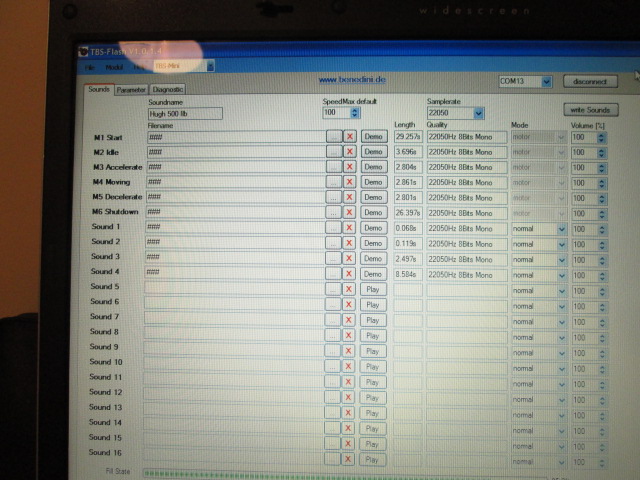The height and width of the screenshot is (480, 640).
Task: Remove the Sound 4 file using red X
Action: [349, 274]
